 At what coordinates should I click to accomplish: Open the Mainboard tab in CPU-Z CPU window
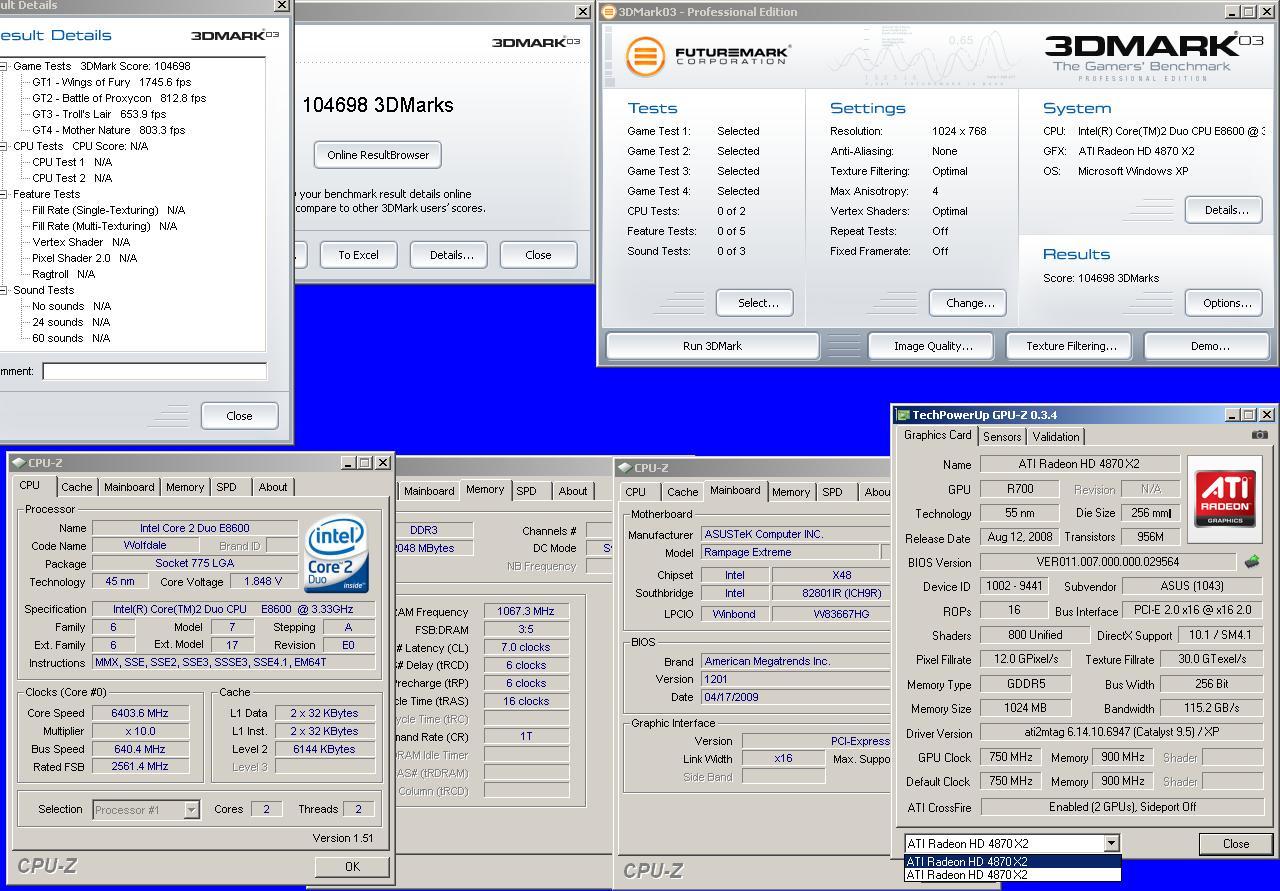(130, 487)
